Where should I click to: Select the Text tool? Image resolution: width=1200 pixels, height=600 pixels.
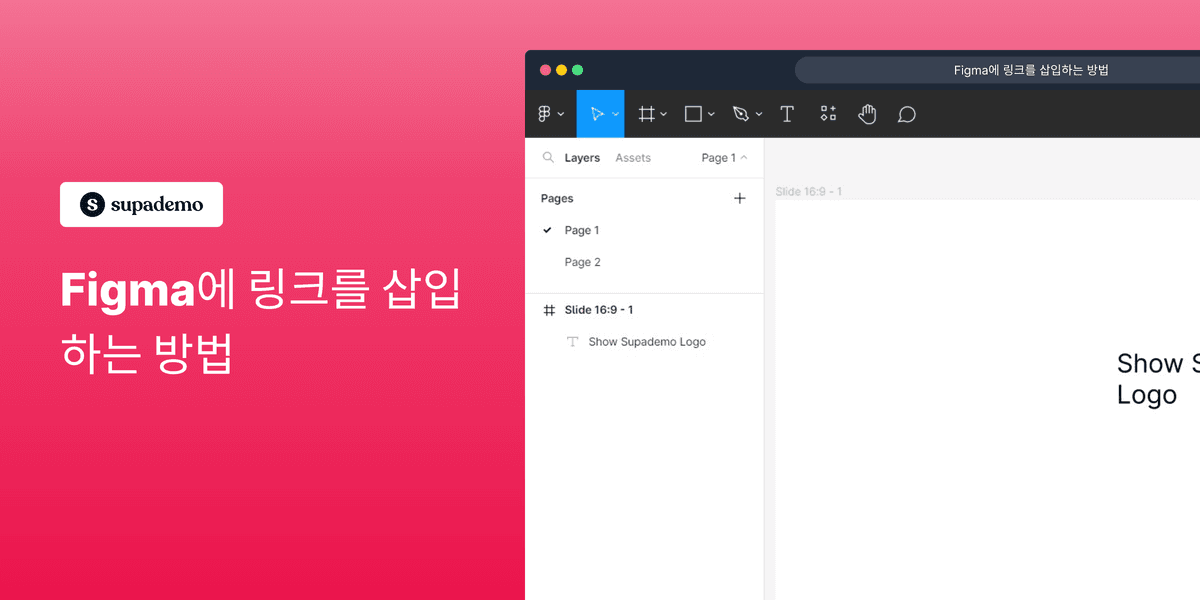[787, 113]
